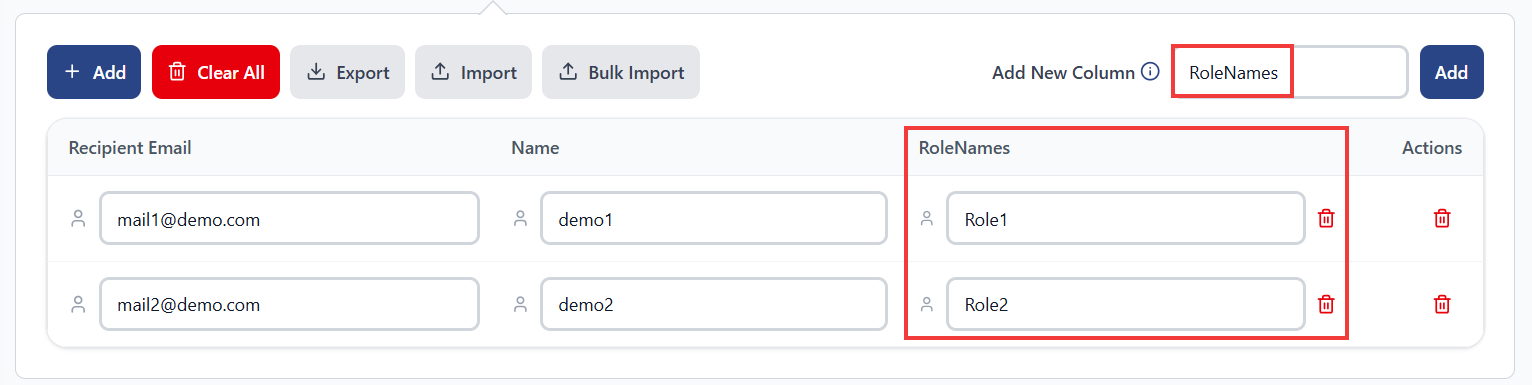Screen dimensions: 1532x385
Task: Add the RoleNames column with the right Add button
Action: click(x=1451, y=72)
